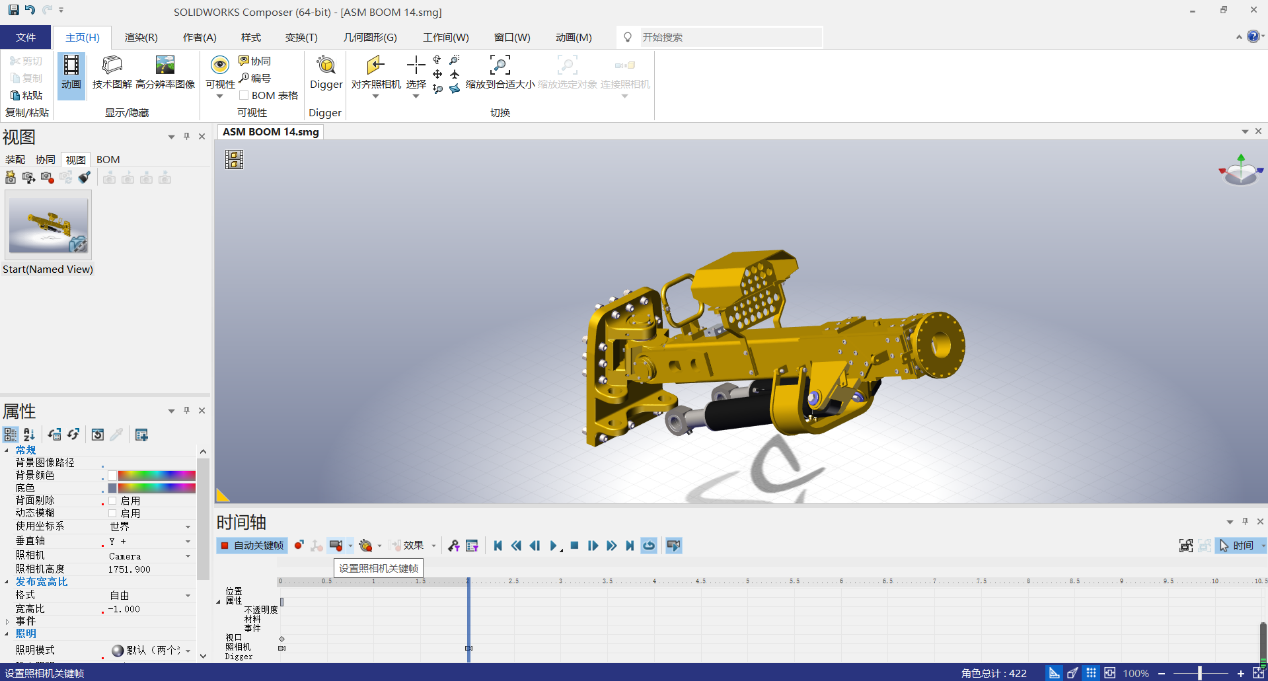Click the create-view camera icon in 视图 panel
The image size is (1268, 681).
[9, 177]
